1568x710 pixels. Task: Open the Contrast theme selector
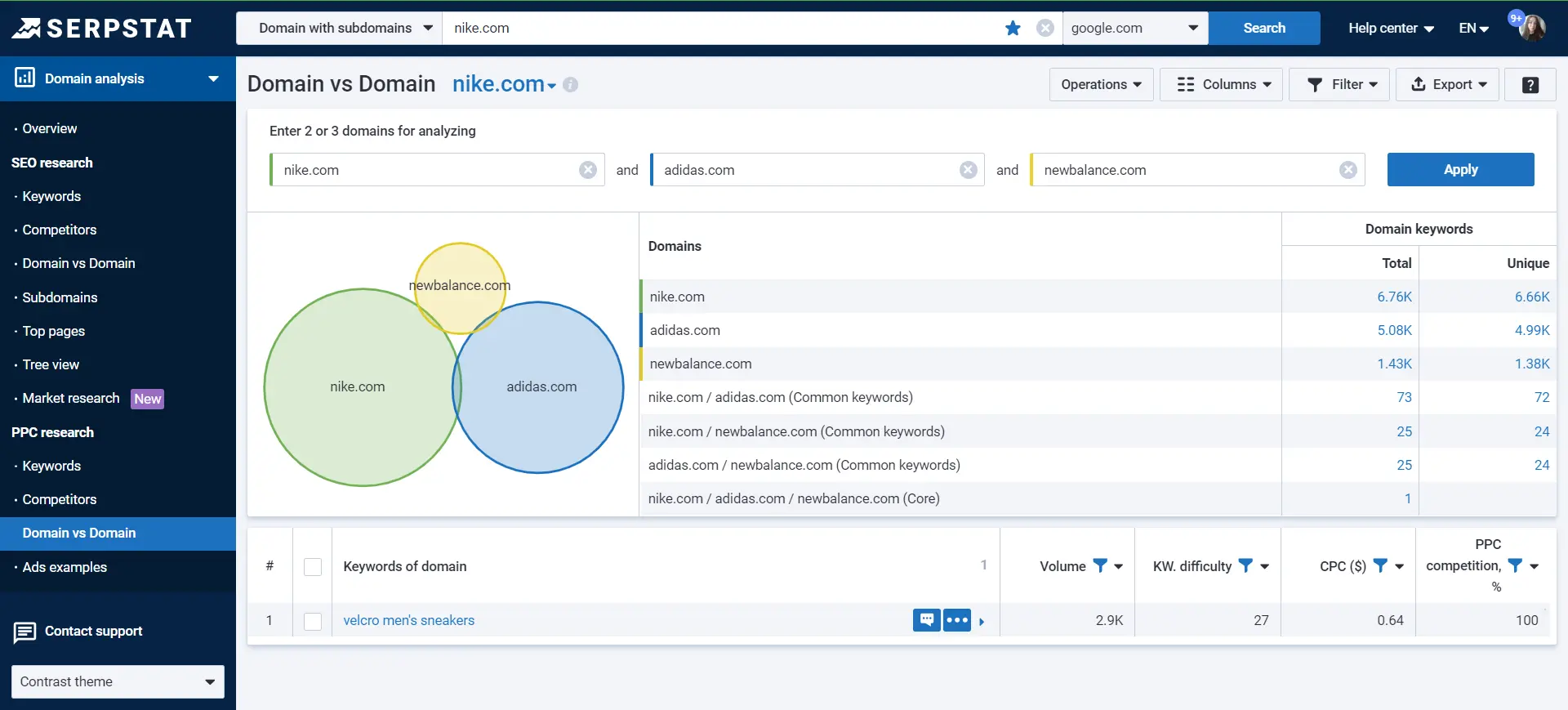pyautogui.click(x=118, y=681)
